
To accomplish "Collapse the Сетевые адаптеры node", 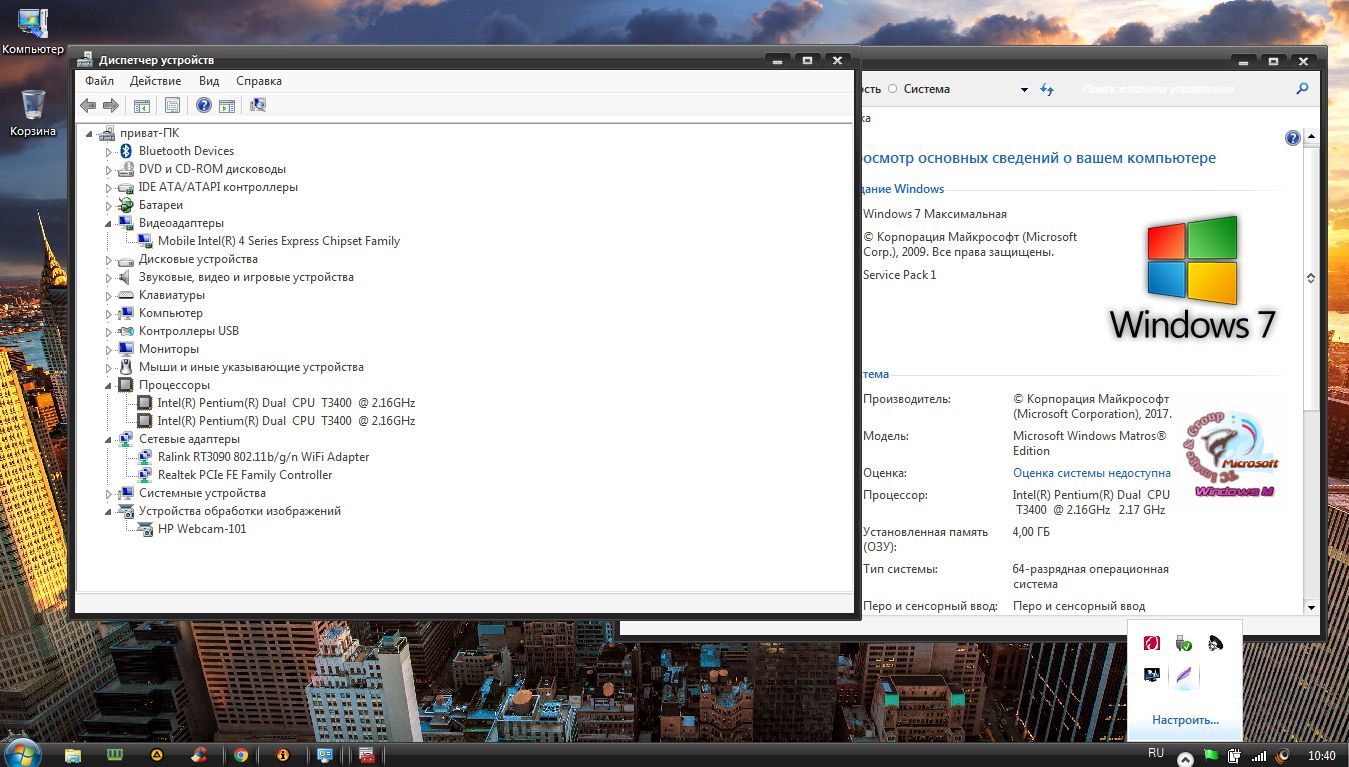I will (x=109, y=439).
